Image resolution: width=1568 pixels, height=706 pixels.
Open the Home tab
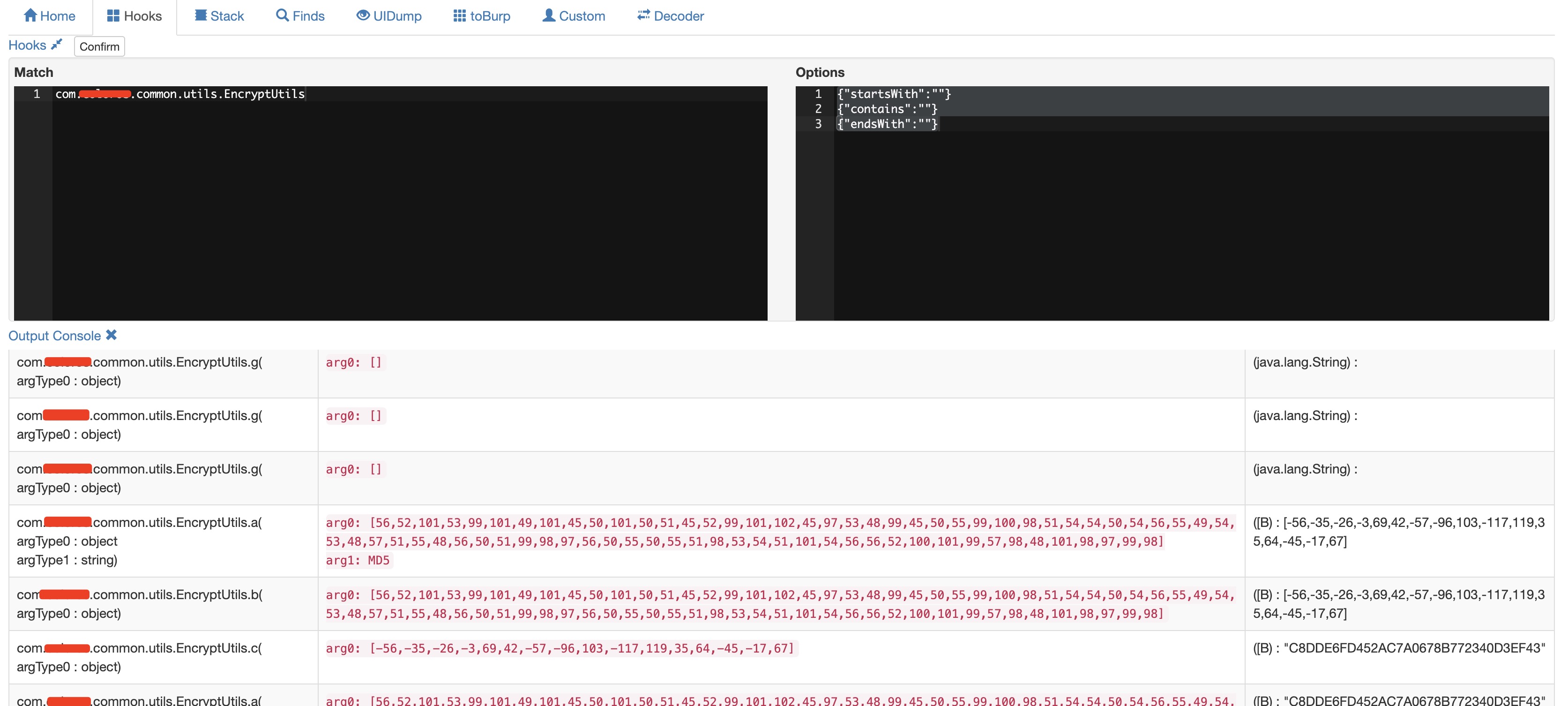(49, 16)
